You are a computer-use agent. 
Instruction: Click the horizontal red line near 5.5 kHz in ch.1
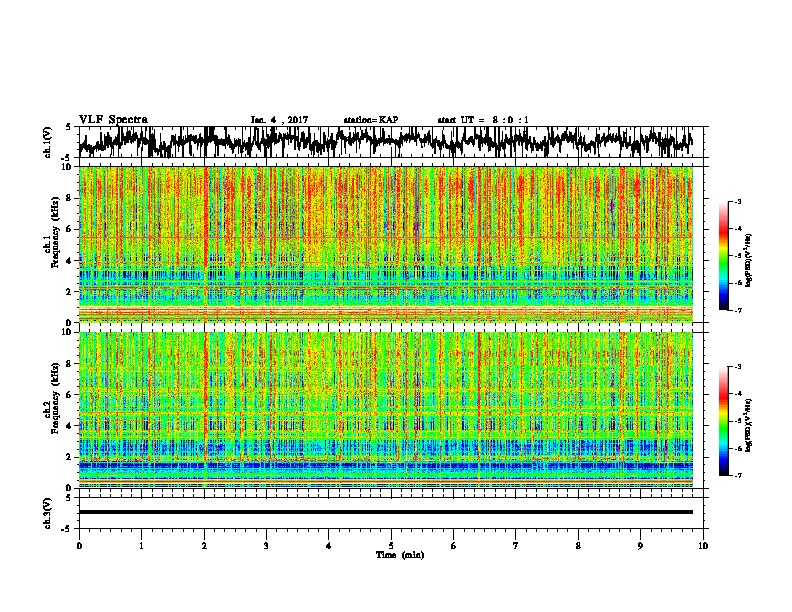(386, 237)
